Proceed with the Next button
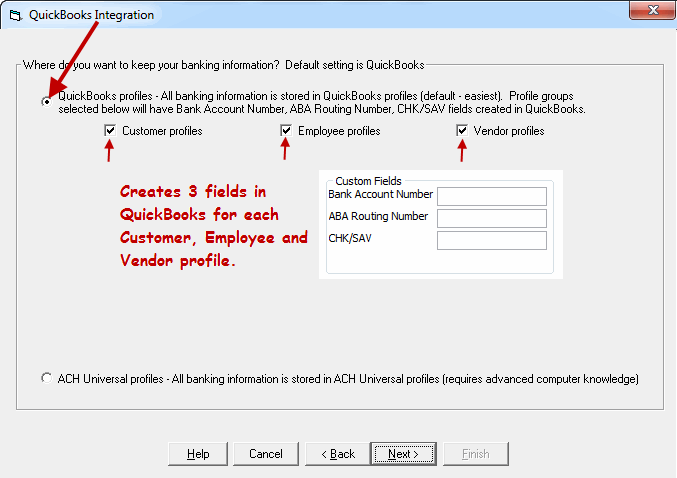 403,454
